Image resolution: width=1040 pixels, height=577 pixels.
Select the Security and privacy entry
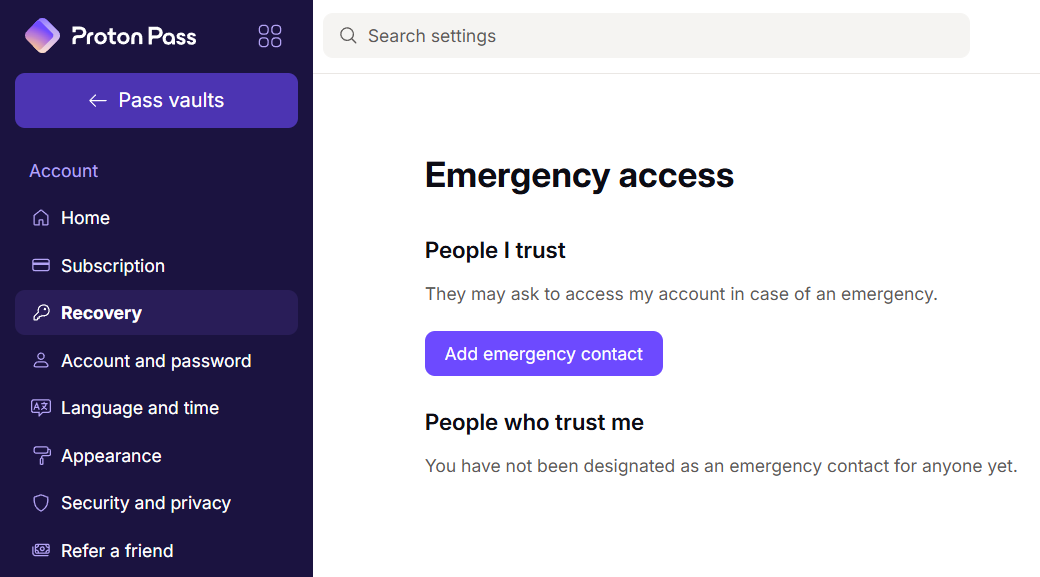click(146, 502)
